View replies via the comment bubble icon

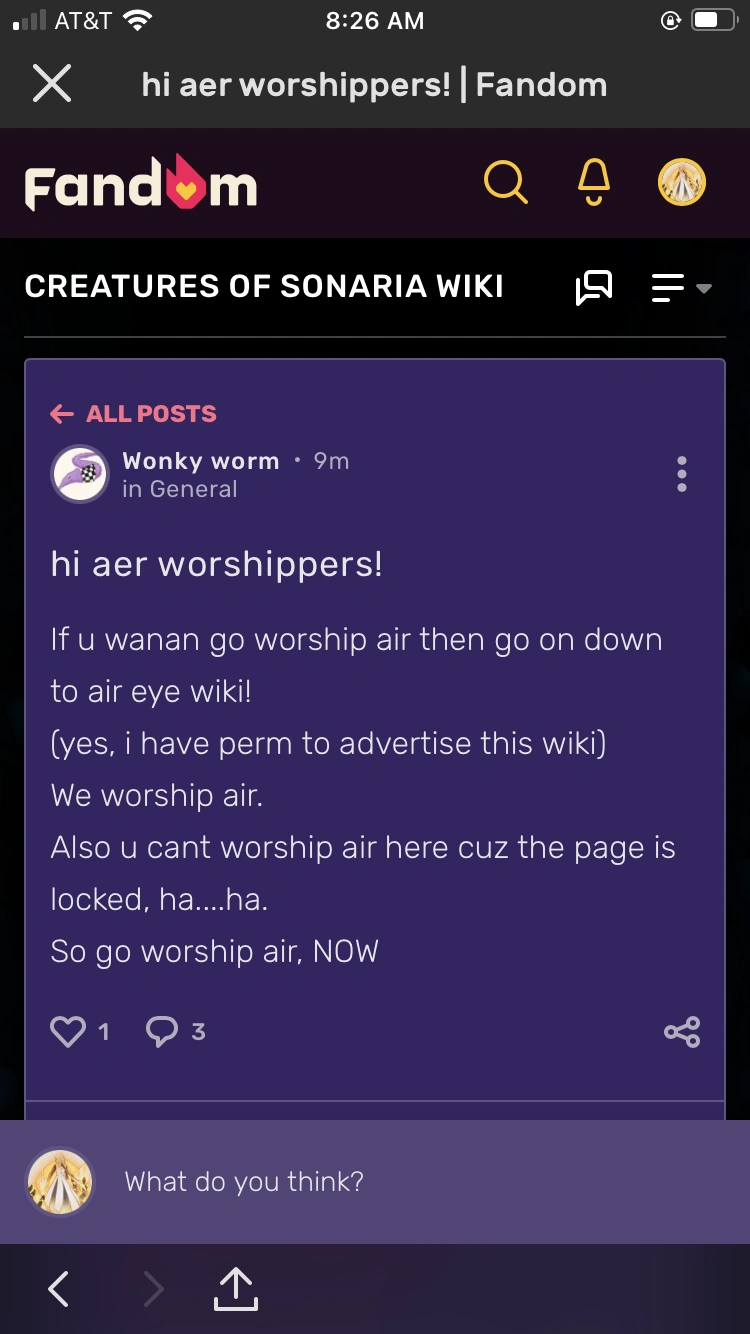(x=162, y=1031)
